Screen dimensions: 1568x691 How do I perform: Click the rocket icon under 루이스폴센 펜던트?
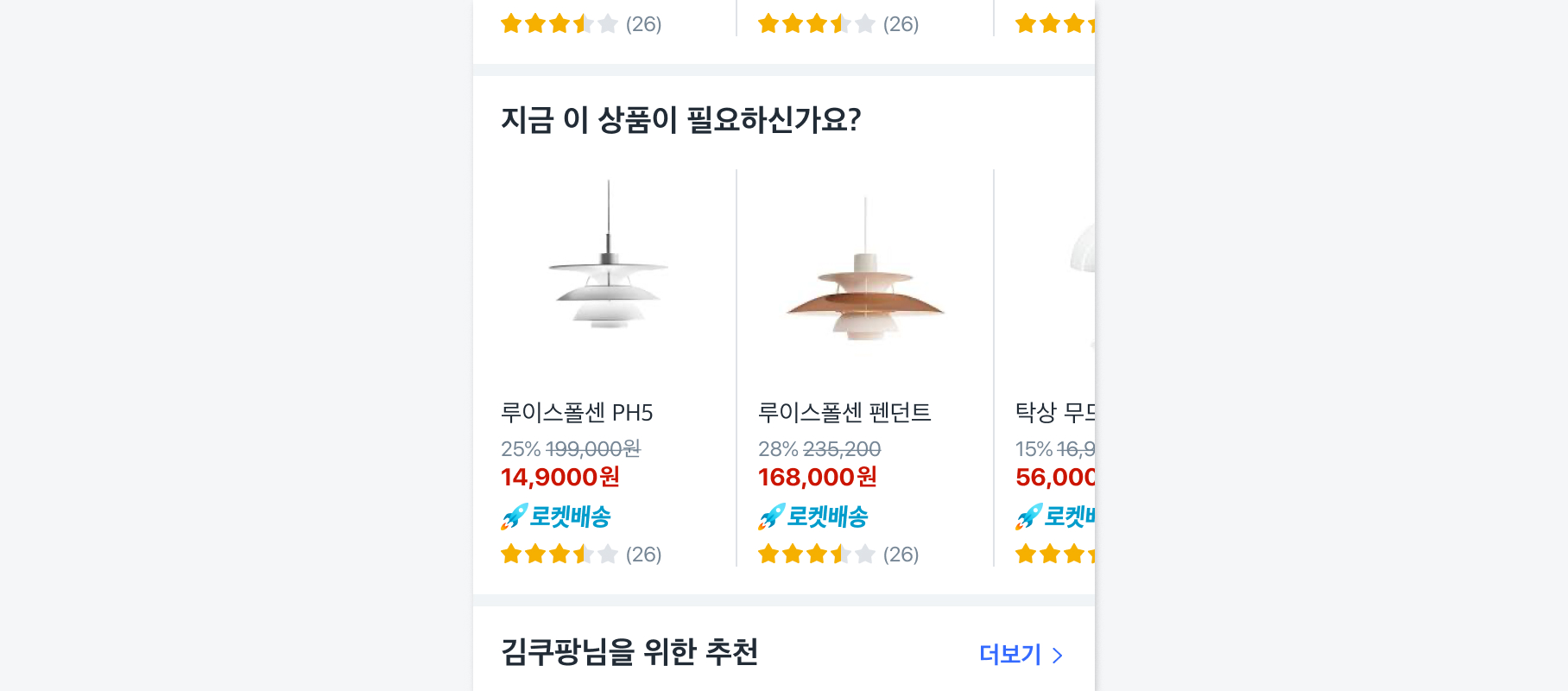771,517
